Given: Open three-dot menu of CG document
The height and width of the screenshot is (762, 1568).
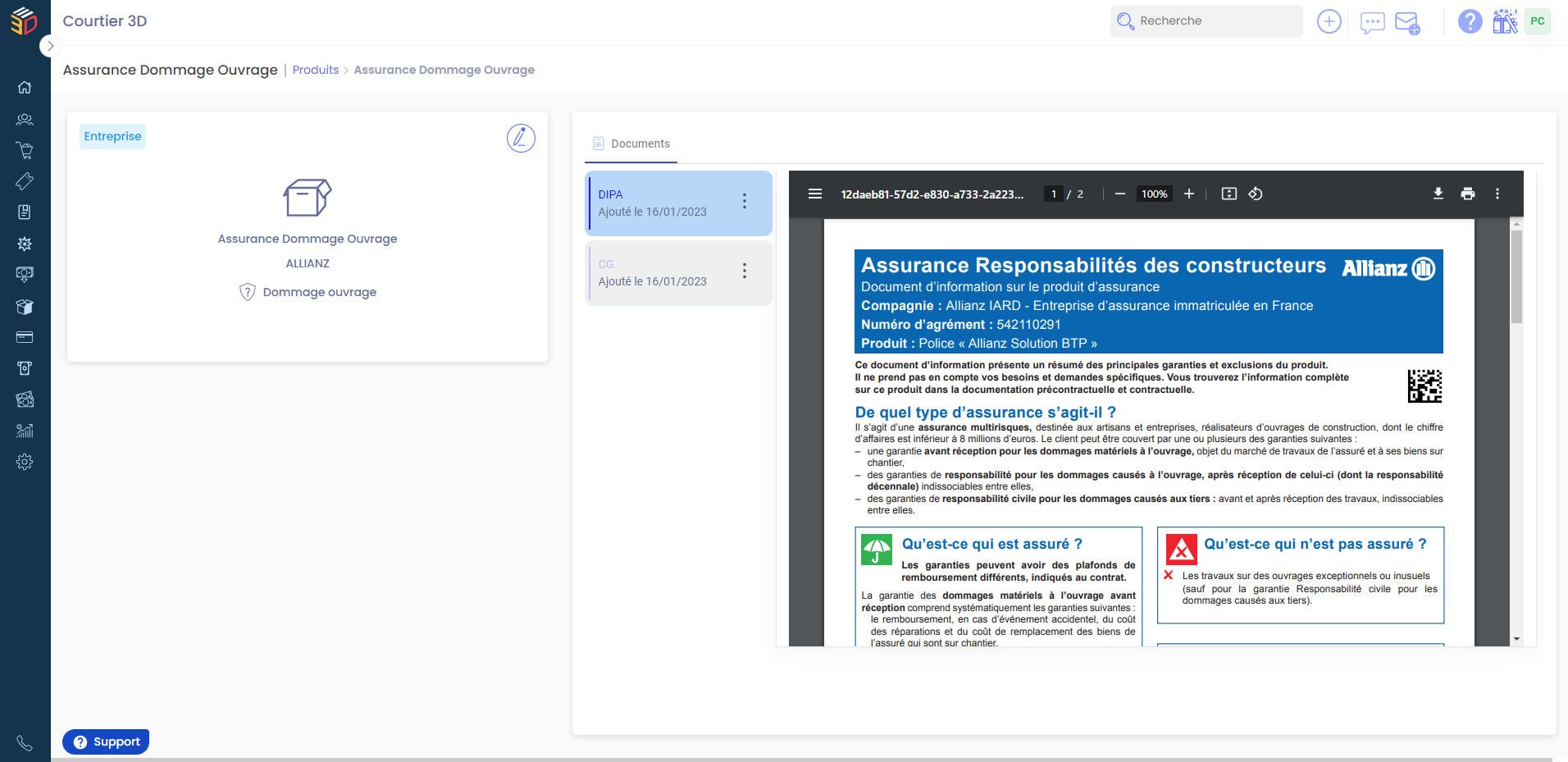Looking at the screenshot, I should [x=744, y=271].
